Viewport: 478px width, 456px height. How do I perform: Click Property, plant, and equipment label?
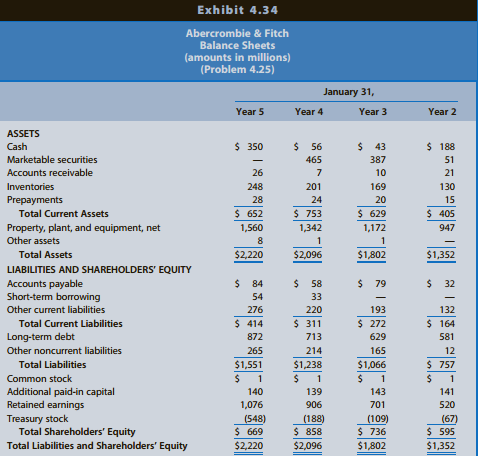83,228
